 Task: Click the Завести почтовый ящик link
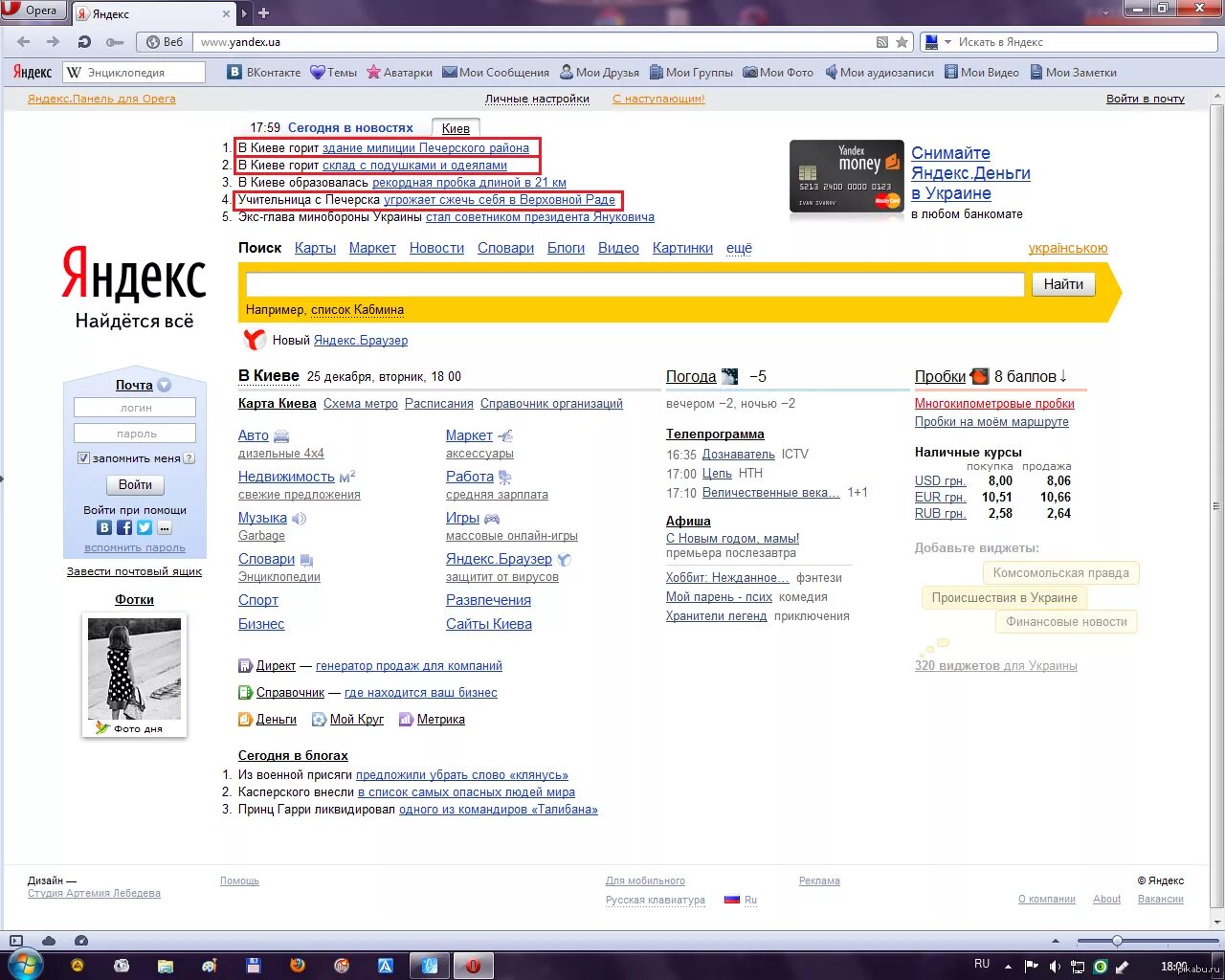(x=134, y=571)
